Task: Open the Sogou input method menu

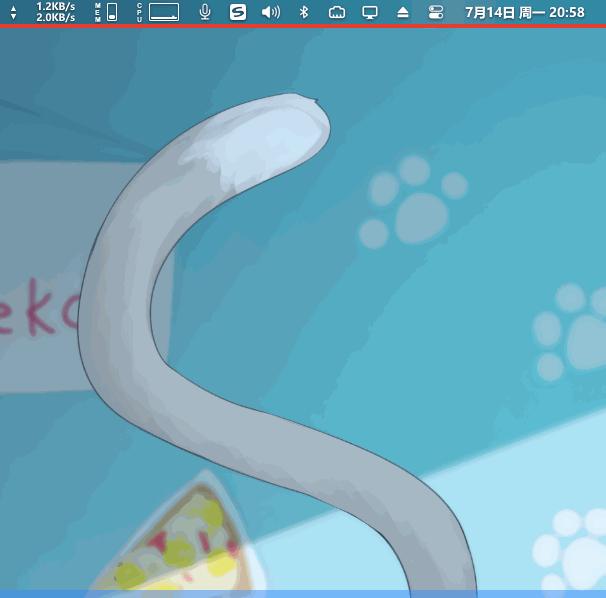Action: click(237, 12)
